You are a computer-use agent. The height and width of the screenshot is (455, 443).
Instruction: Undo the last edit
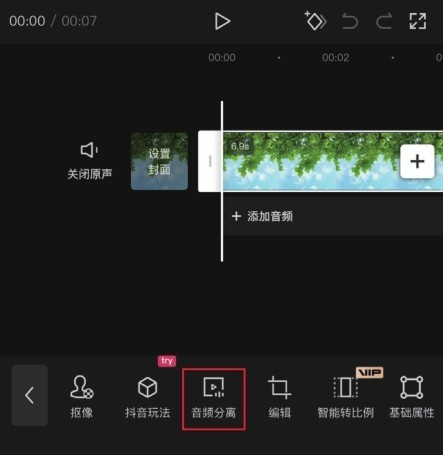click(x=350, y=21)
